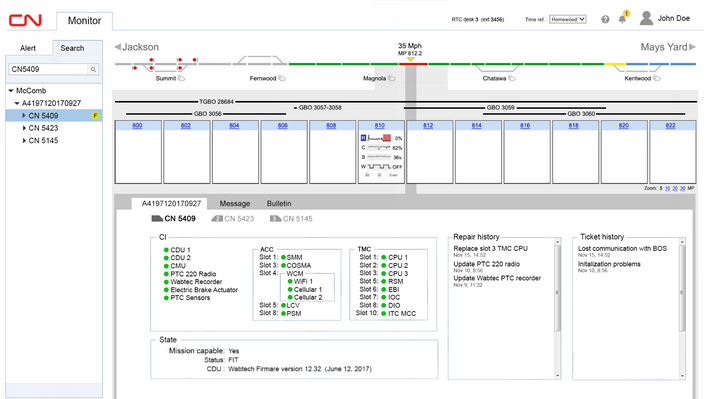Open milepost 810 link
This screenshot has width=710, height=399.
click(x=379, y=125)
